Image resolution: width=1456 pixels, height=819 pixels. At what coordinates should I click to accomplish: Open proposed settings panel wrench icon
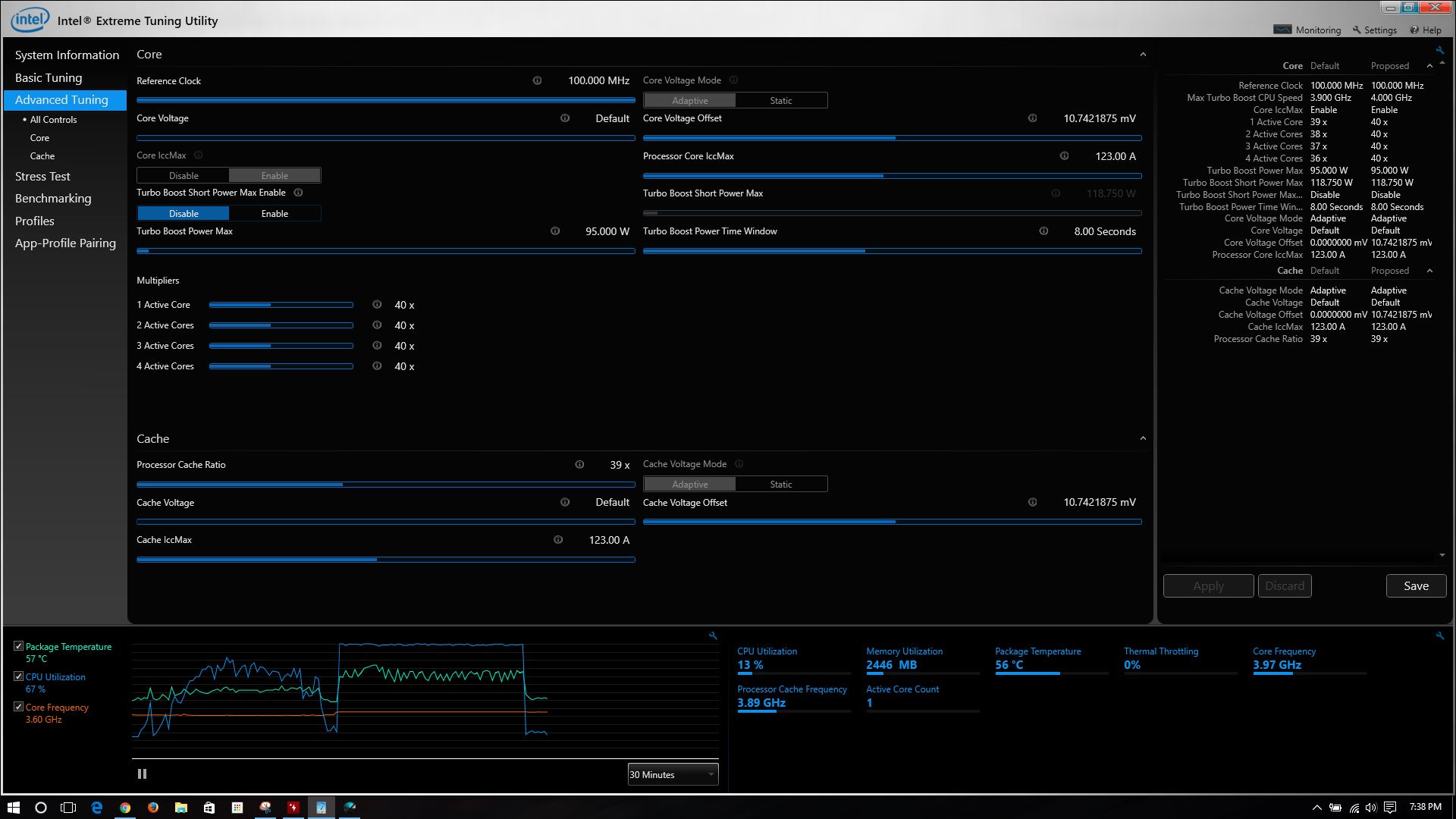point(1439,51)
